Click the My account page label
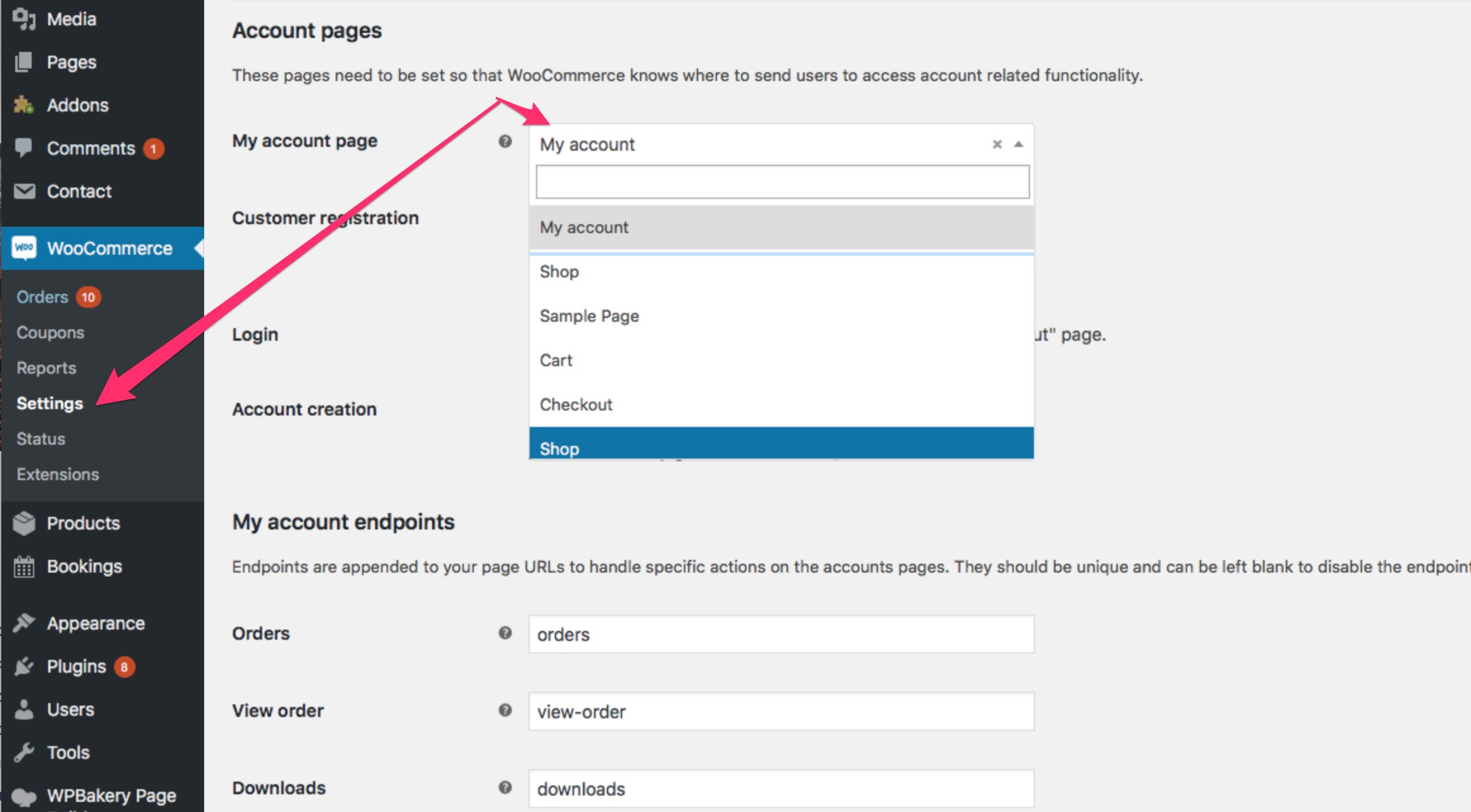The image size is (1471, 812). 305,141
